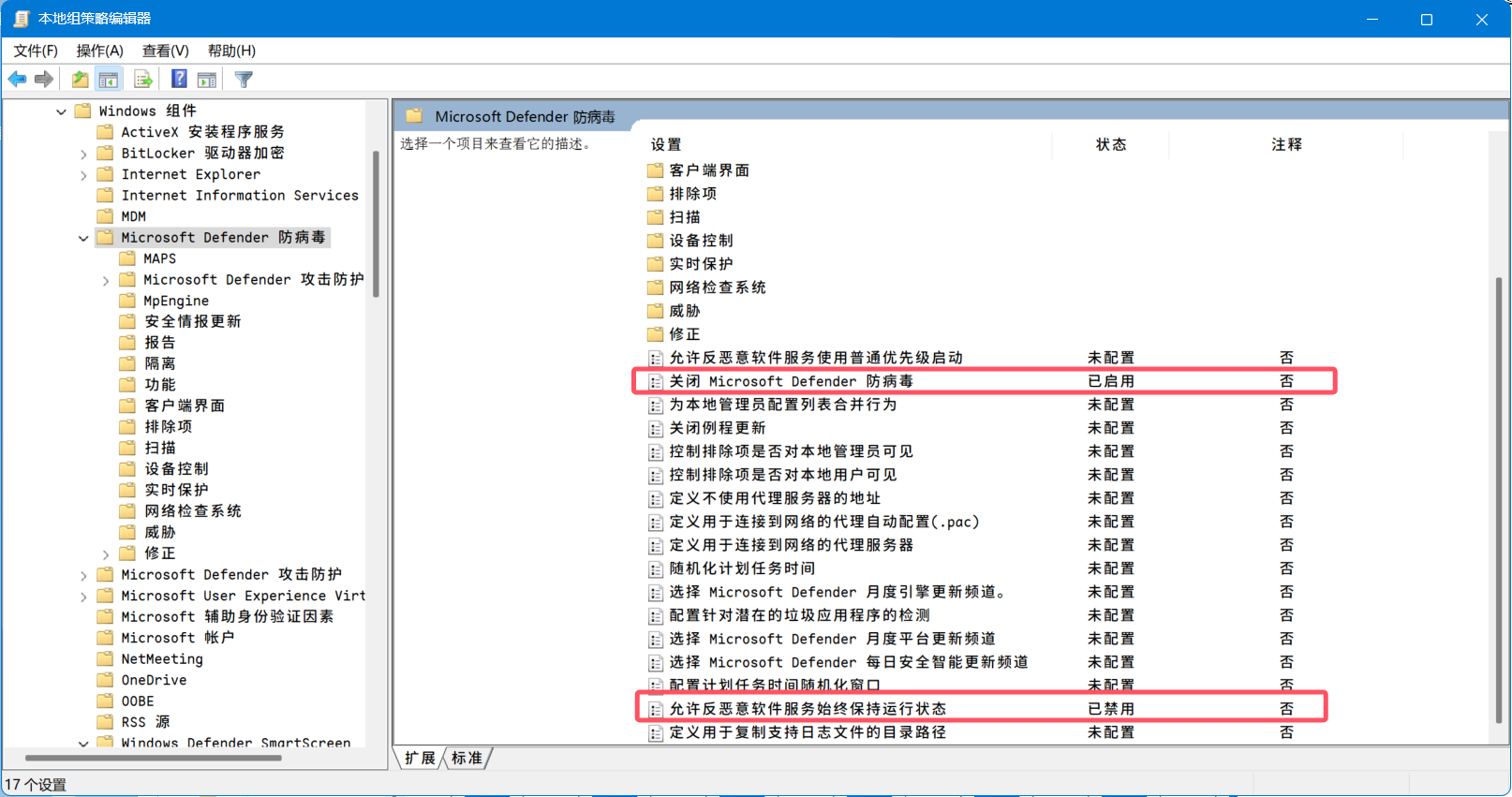Select Microsoft 辅助身份验证因素 in tree
Screen dimensions: 1512x797
click(228, 617)
